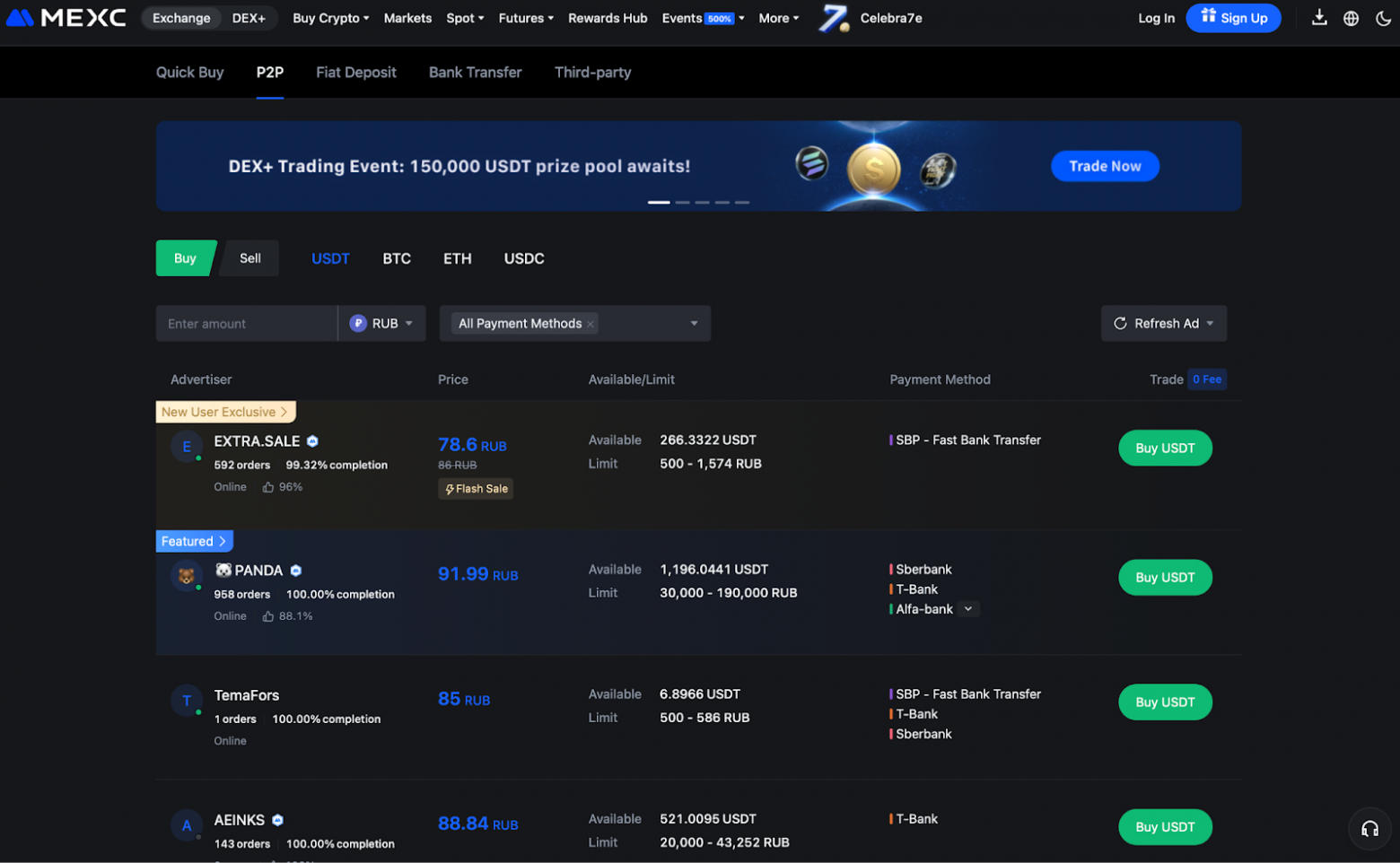The image size is (1400, 863).
Task: Click PANDA verified badge icon
Action: tap(296, 571)
